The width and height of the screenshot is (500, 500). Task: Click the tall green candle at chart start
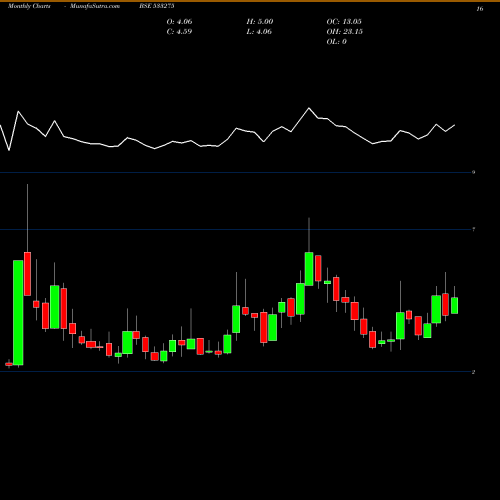[18, 313]
